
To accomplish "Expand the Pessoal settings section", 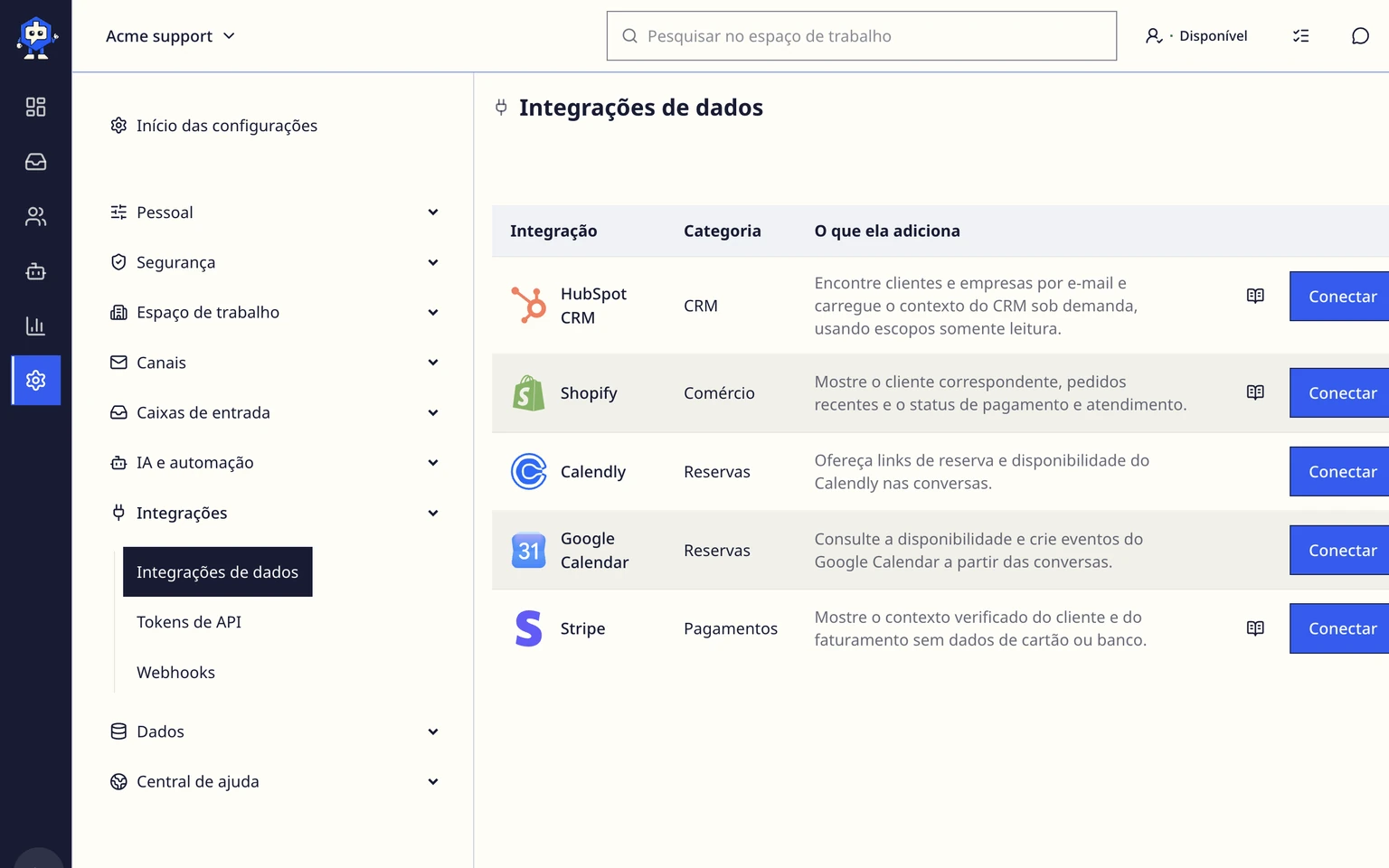I will pos(274,212).
